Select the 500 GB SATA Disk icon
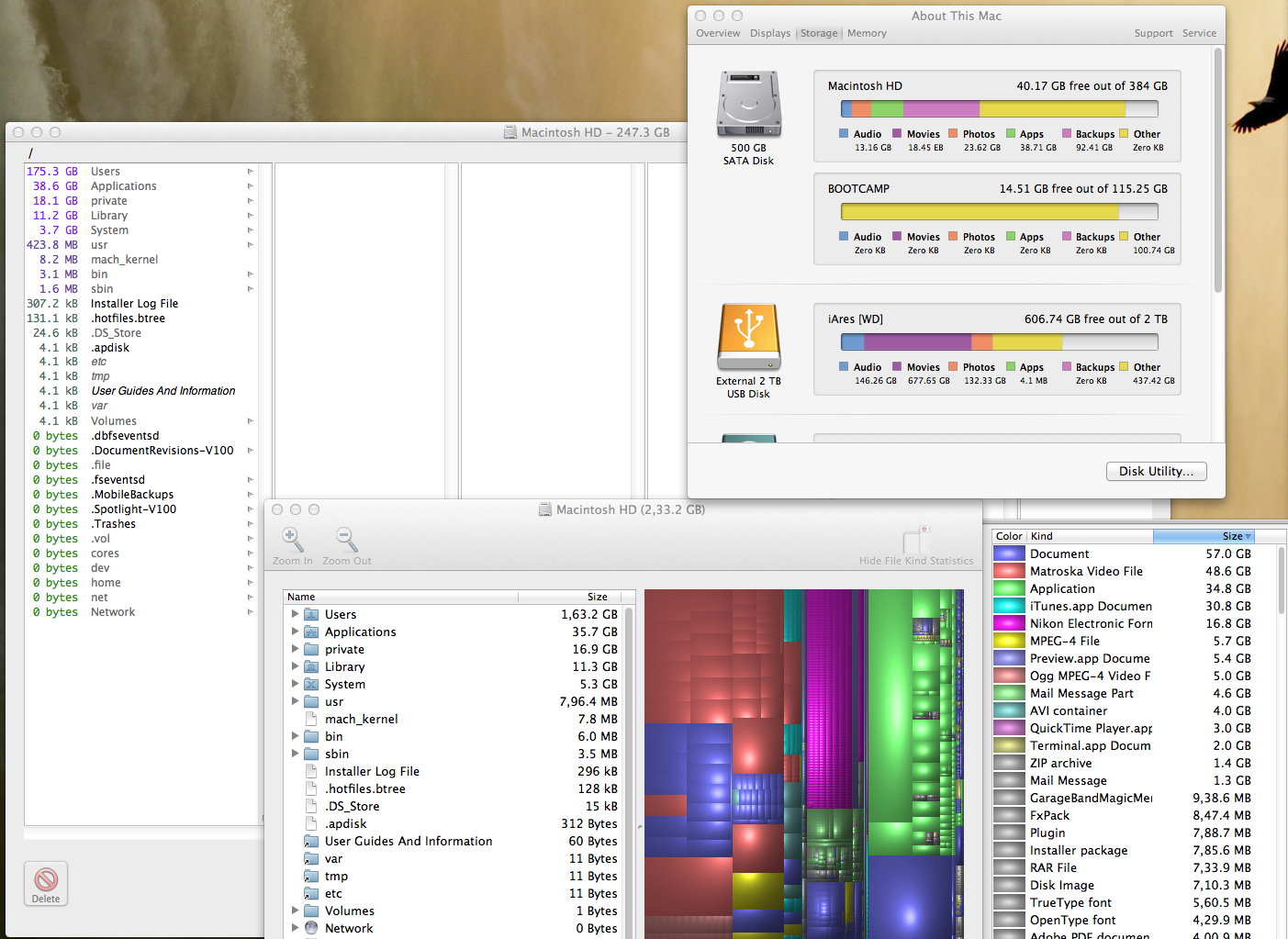The image size is (1288, 939). (748, 105)
